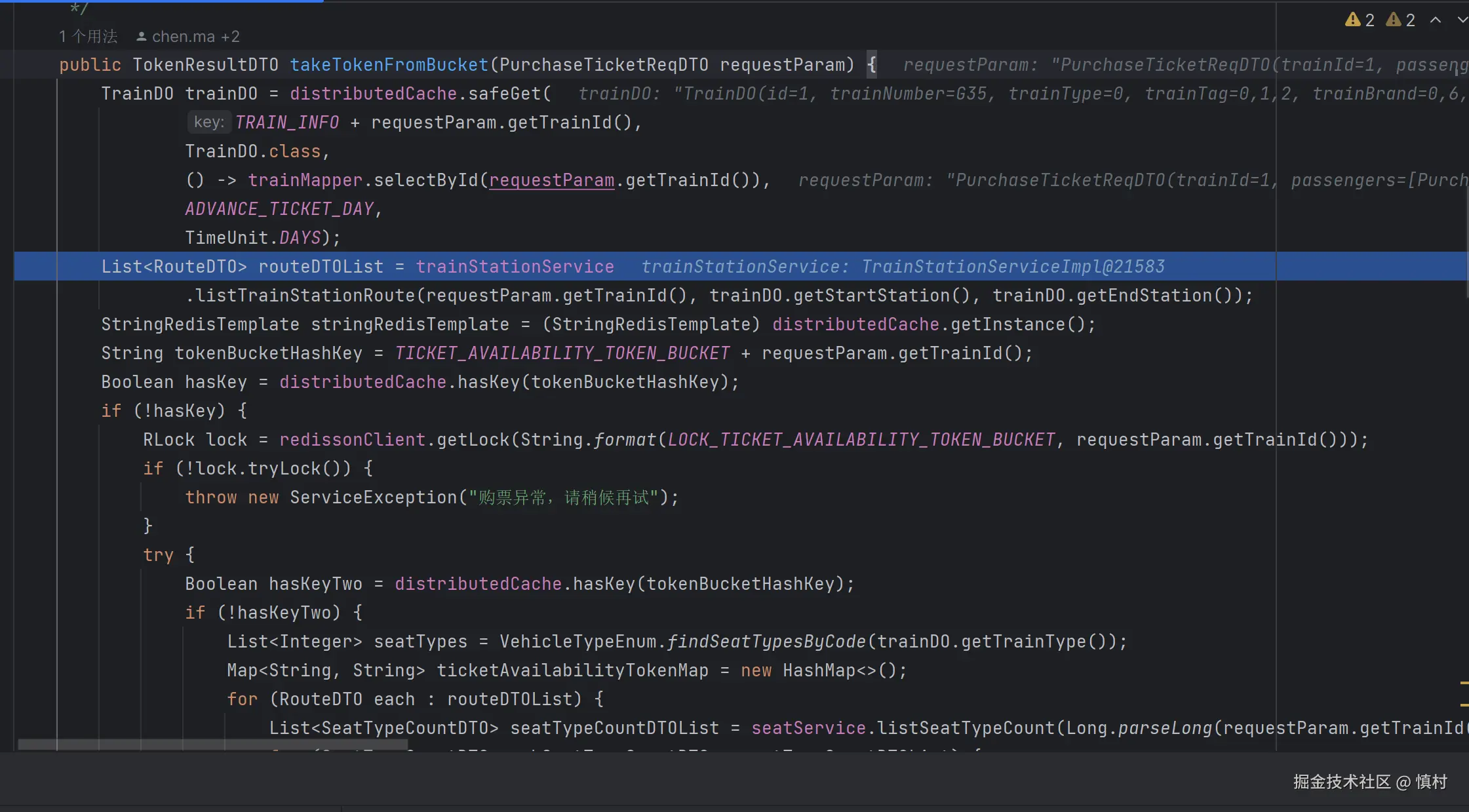This screenshot has width=1469, height=812.
Task: Click the inline trainStationService debug value hint
Action: click(902, 267)
